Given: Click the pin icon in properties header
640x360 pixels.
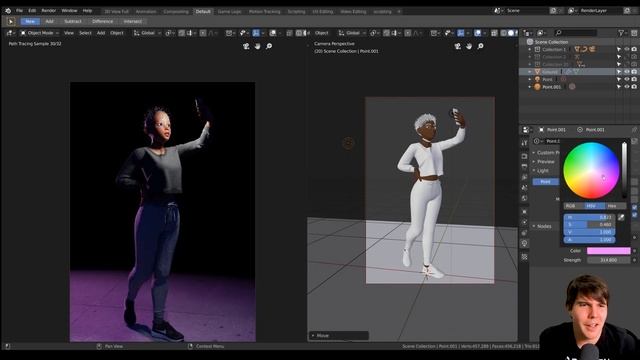Looking at the screenshot, I should click(x=634, y=129).
